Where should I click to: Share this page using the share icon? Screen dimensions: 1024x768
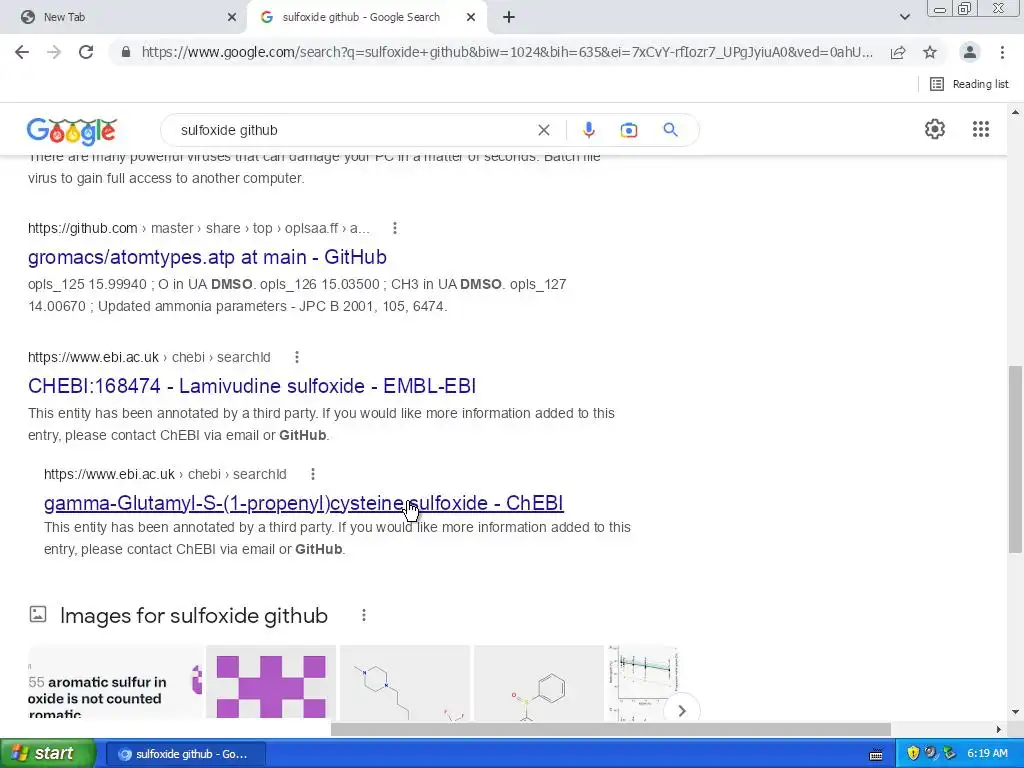(x=898, y=52)
